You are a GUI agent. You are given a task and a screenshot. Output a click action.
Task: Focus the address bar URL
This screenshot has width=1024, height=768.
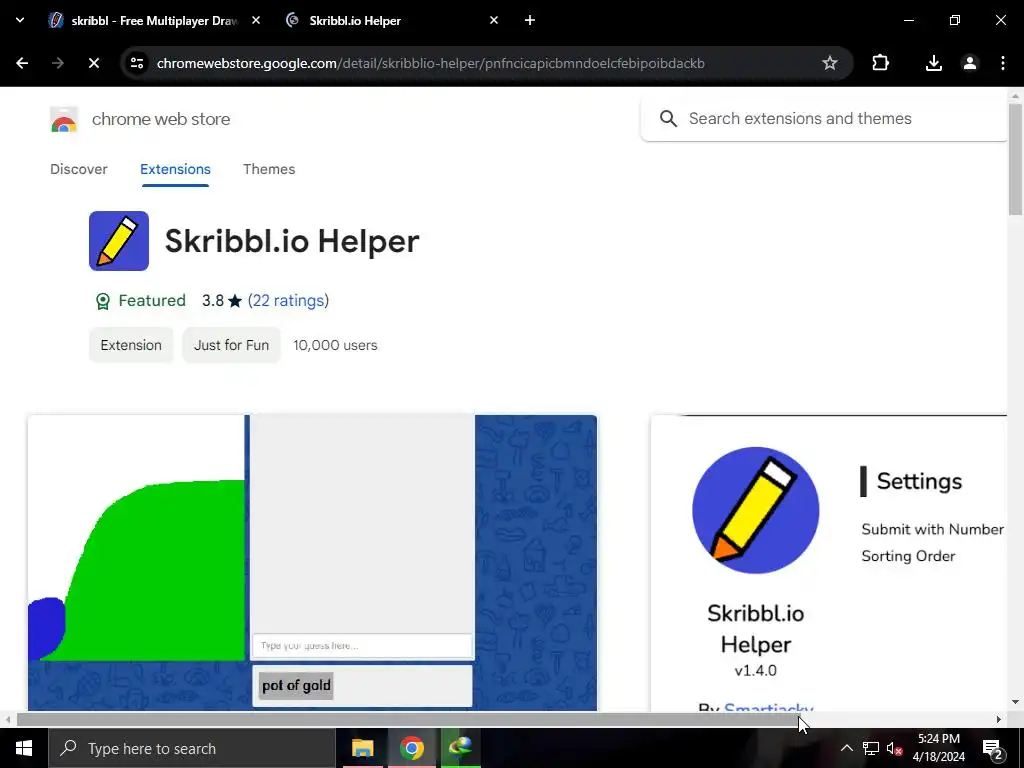click(430, 63)
